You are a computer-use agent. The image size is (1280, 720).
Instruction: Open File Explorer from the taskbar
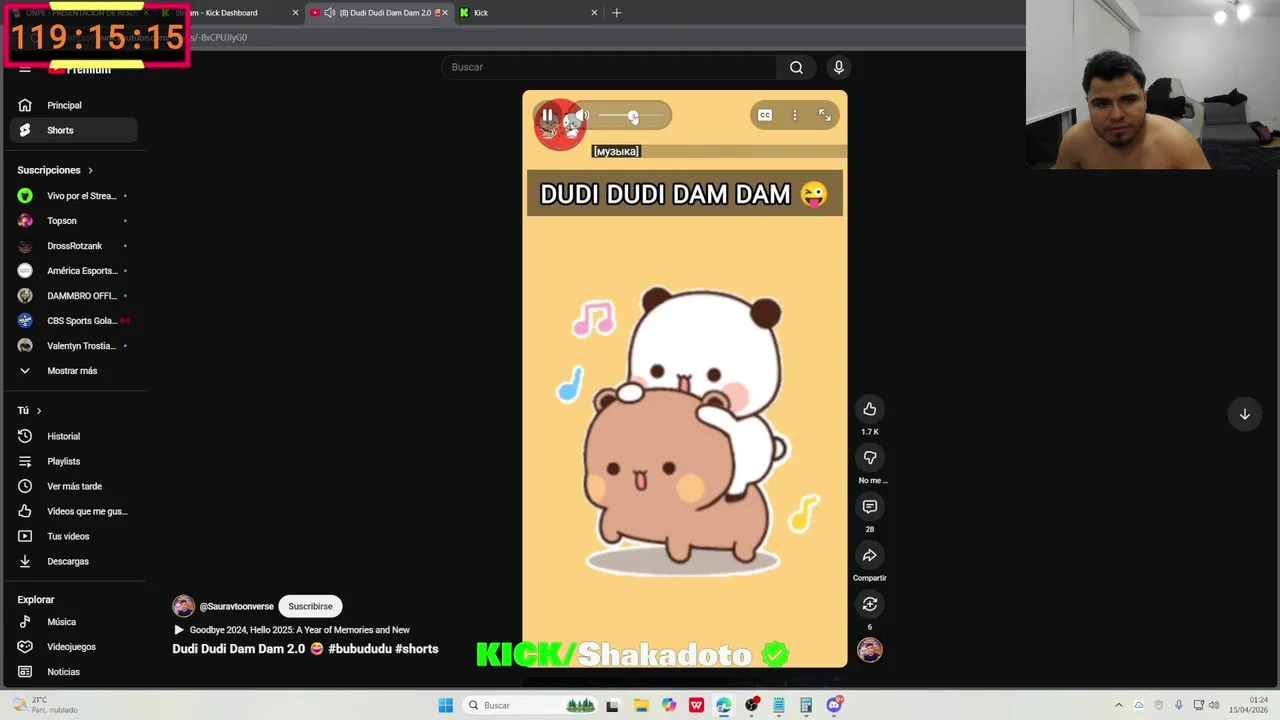[641, 705]
